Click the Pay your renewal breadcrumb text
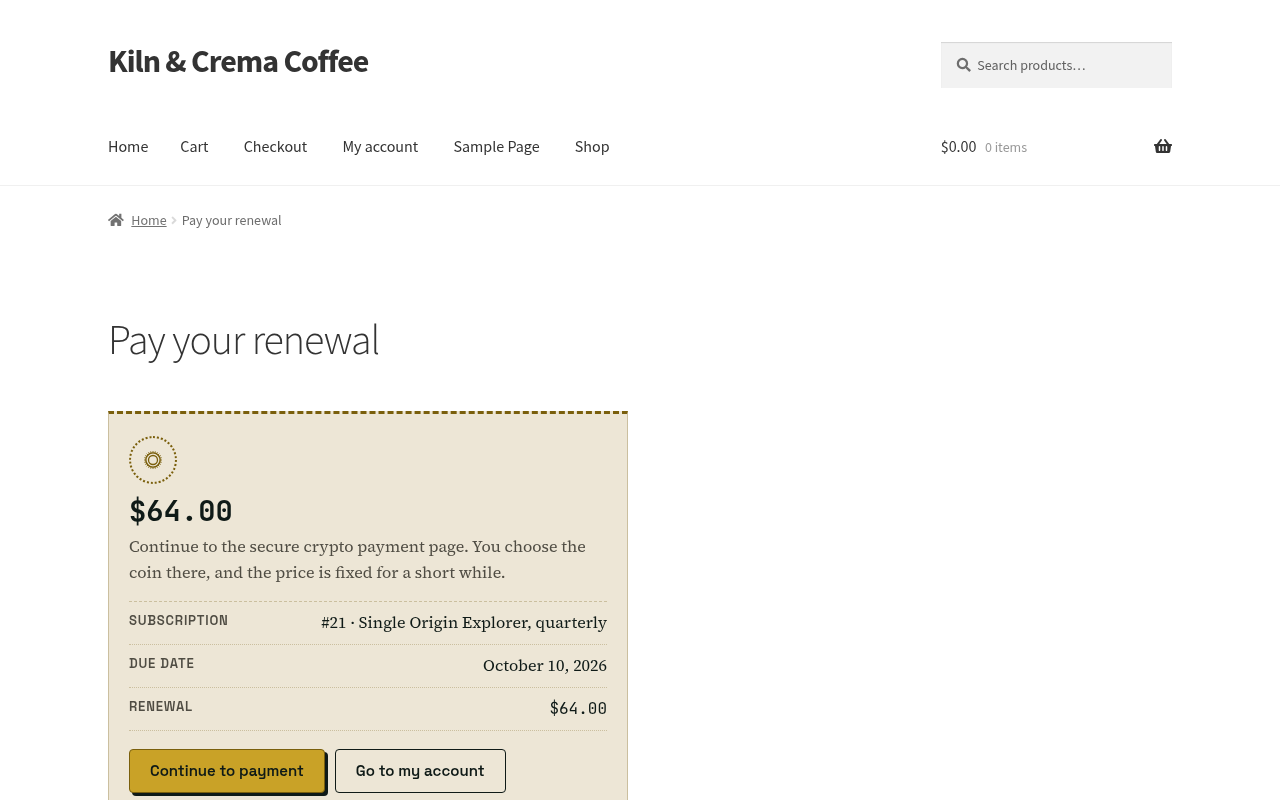The image size is (1280, 800). pyautogui.click(x=232, y=220)
